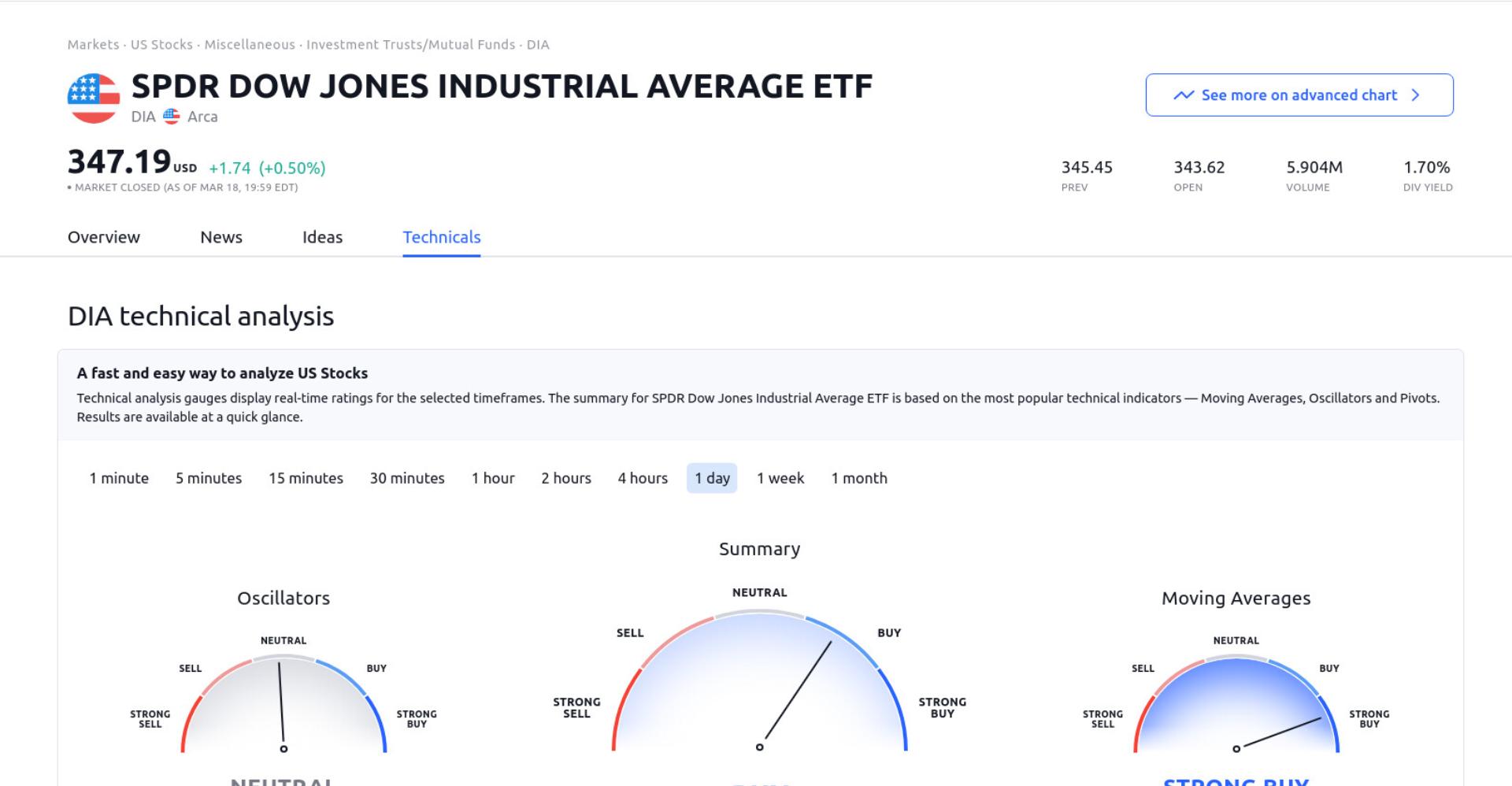Click the right chevron on the advanced chart button
This screenshot has height=786, width=1512.
coord(1416,95)
